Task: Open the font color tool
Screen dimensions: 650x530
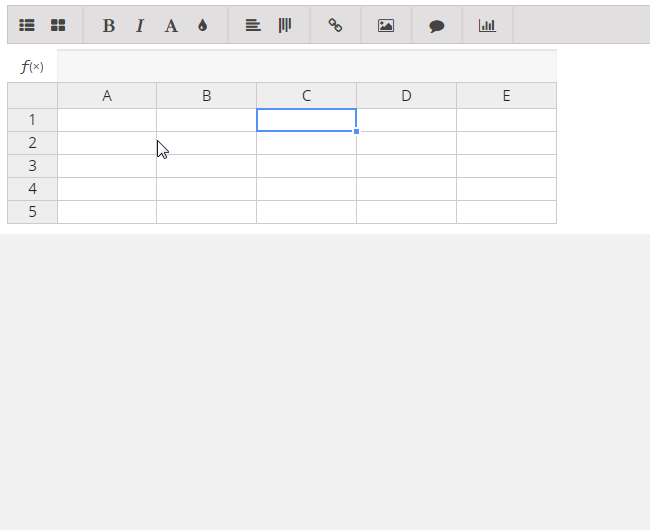Action: (171, 26)
